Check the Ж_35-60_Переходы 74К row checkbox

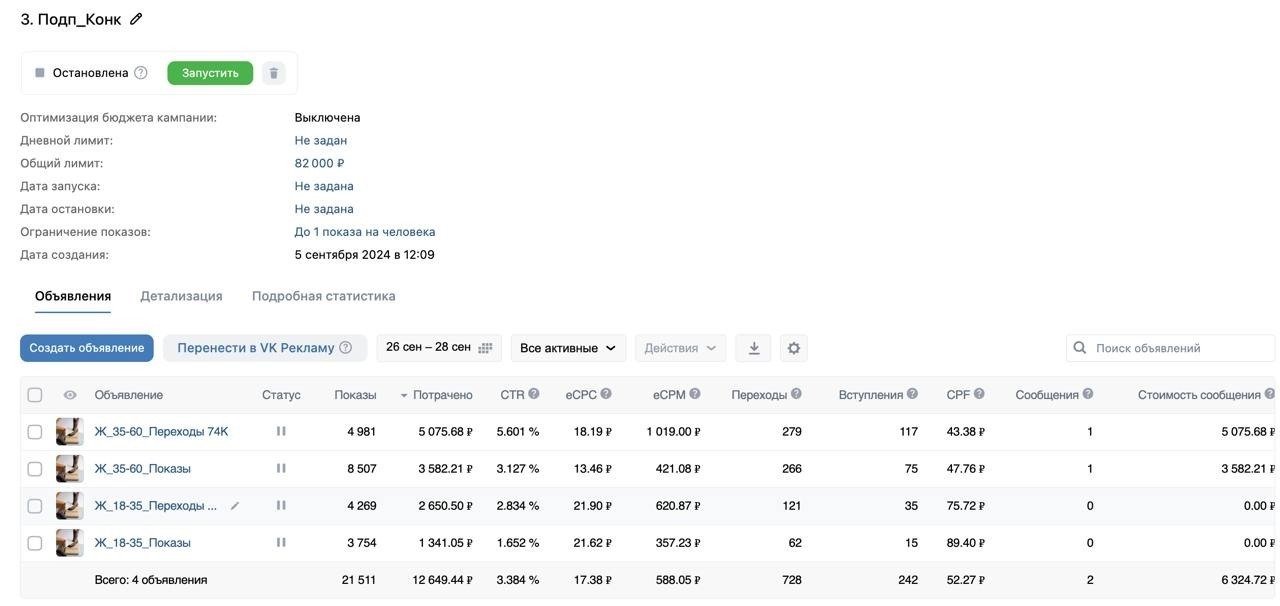[35, 432]
